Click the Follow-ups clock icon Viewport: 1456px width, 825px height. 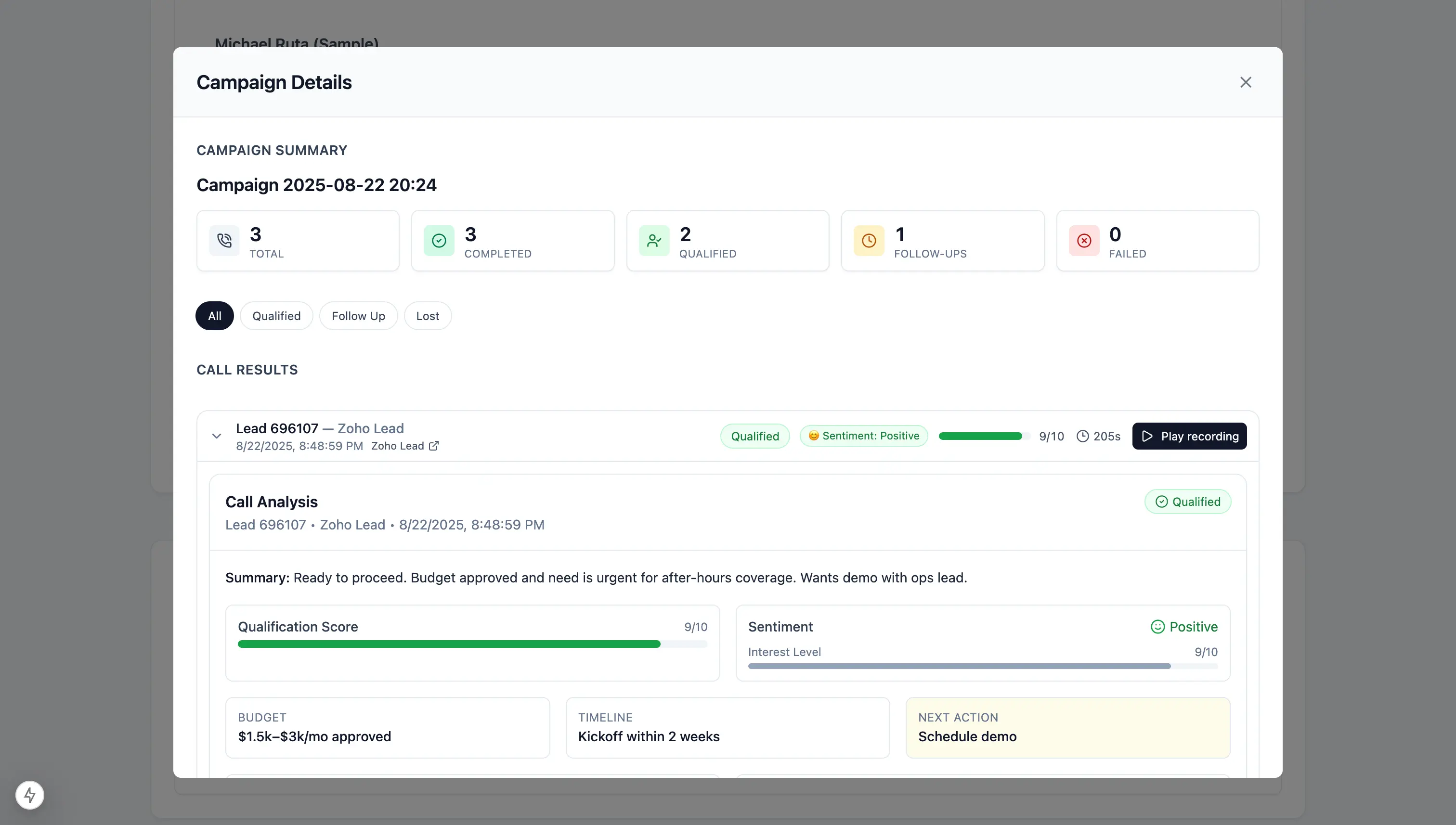[869, 241]
